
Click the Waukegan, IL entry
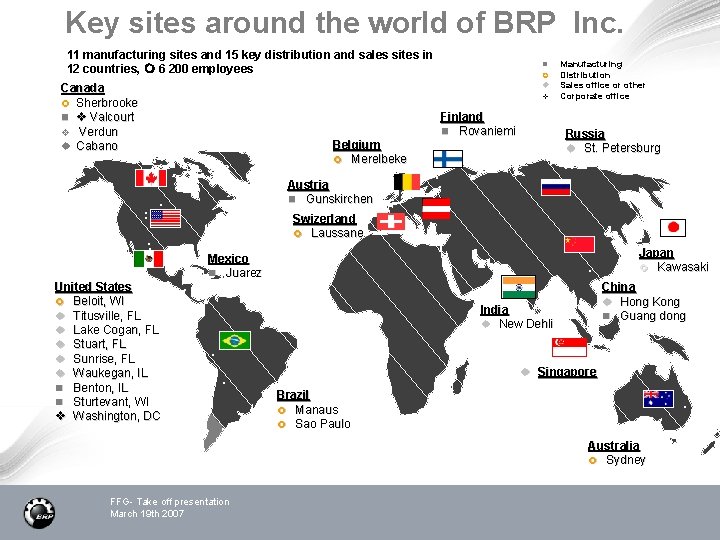pos(110,373)
